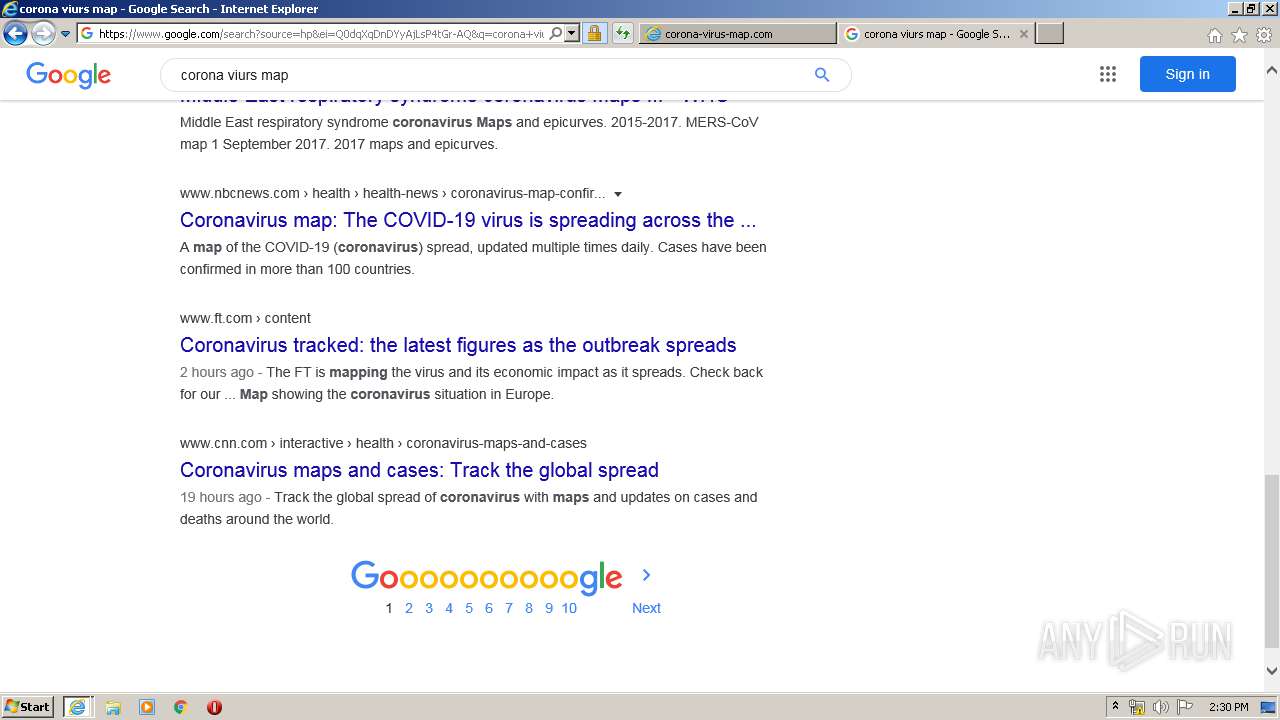1280x720 pixels.
Task: Open the File Explorer taskbar icon
Action: point(113,707)
